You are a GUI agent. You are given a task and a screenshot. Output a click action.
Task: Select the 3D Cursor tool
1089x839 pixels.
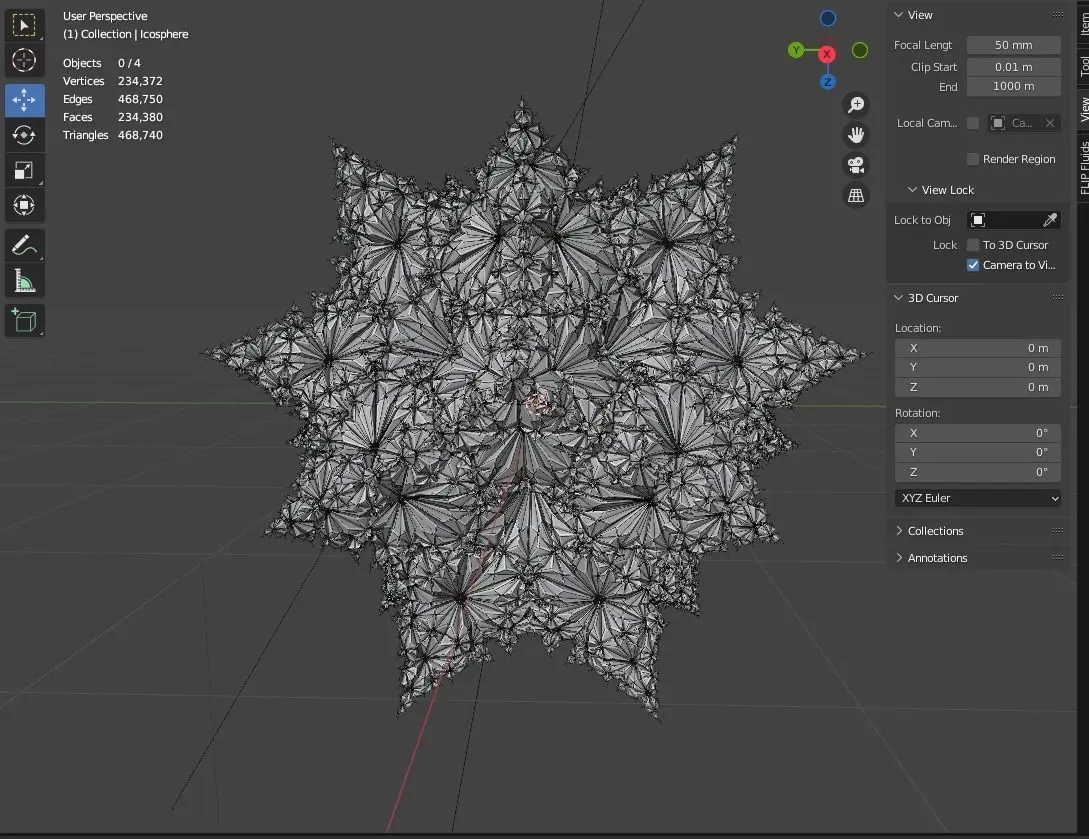24,60
